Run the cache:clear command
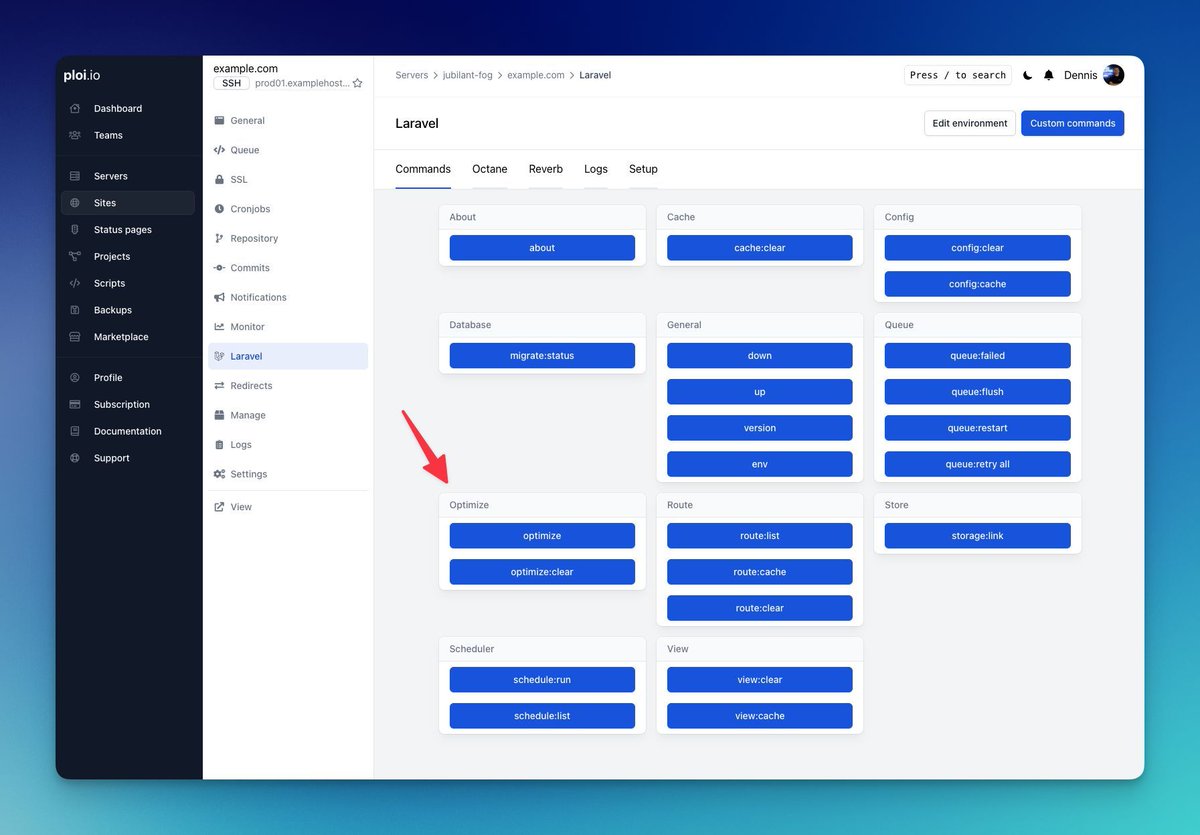This screenshot has height=835, width=1200. (x=760, y=248)
